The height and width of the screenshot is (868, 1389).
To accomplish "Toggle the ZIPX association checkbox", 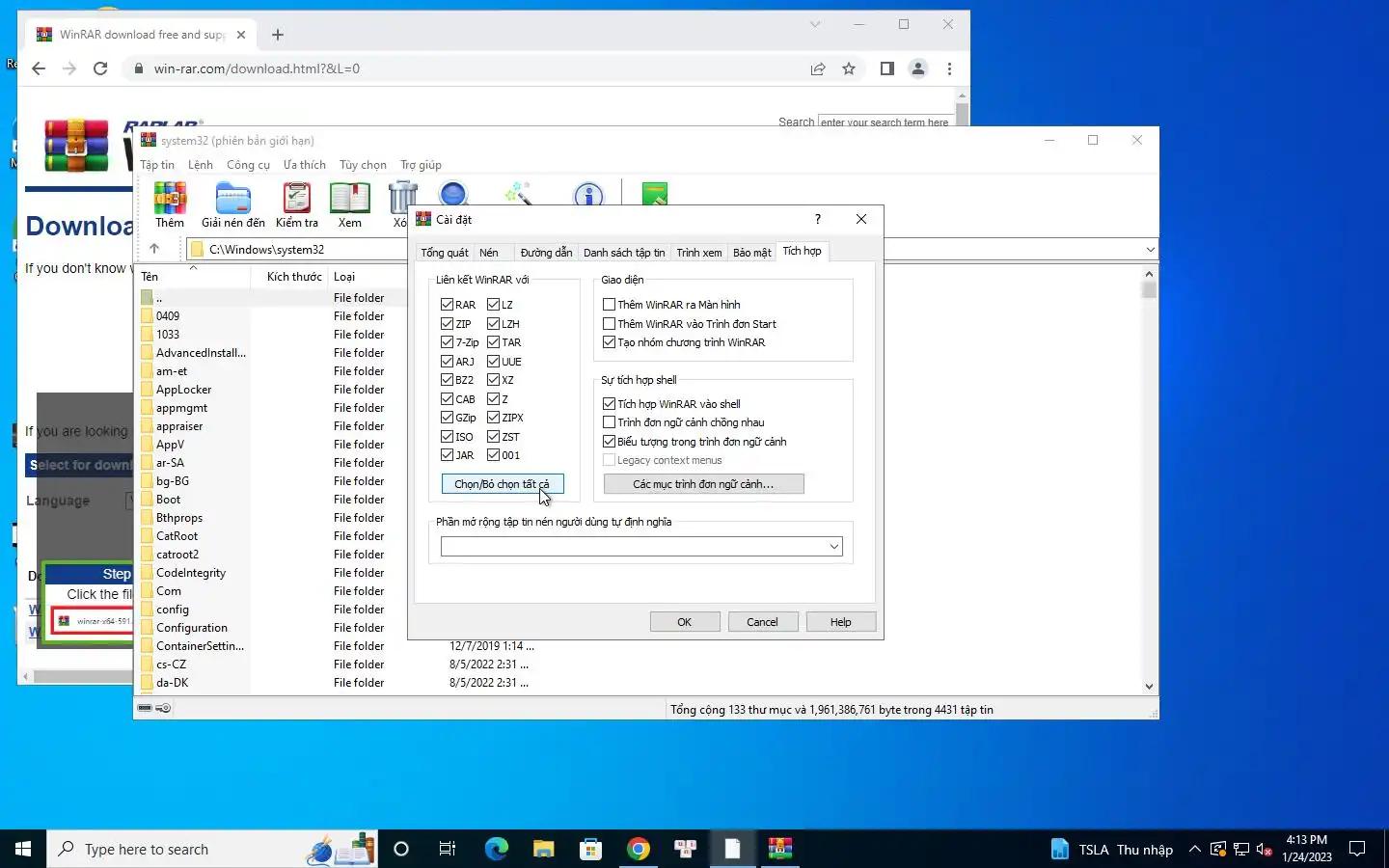I will click(x=493, y=418).
